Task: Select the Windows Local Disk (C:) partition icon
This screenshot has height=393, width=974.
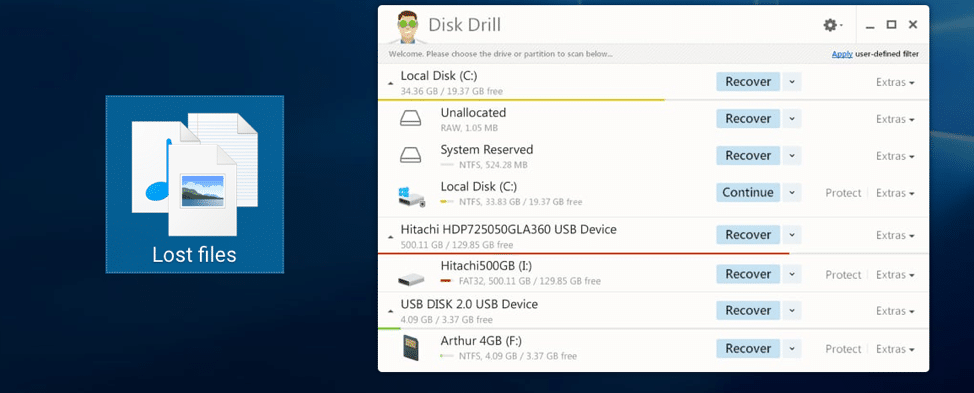Action: coord(411,196)
